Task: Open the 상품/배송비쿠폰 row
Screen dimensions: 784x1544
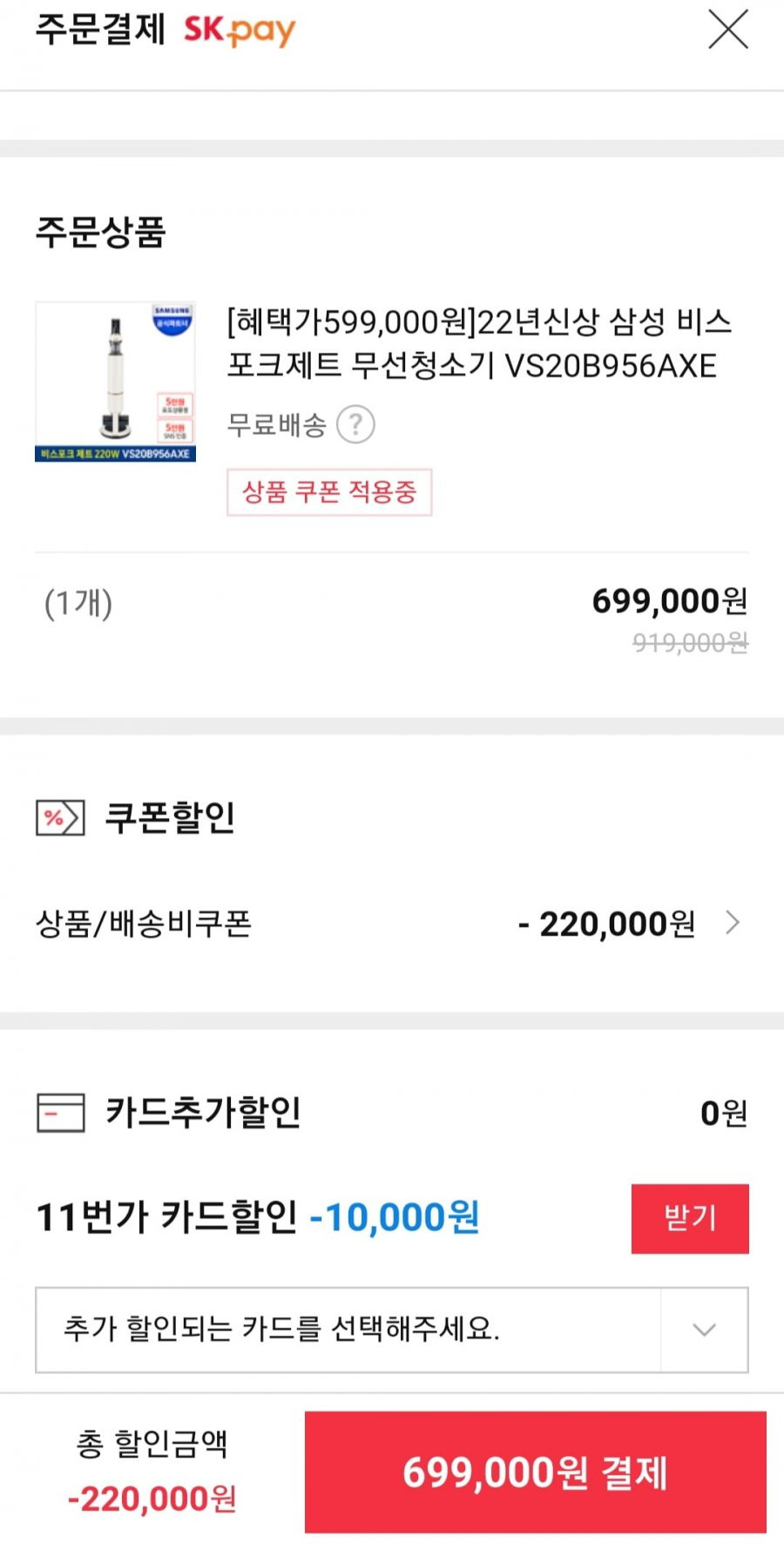Action: [x=392, y=924]
